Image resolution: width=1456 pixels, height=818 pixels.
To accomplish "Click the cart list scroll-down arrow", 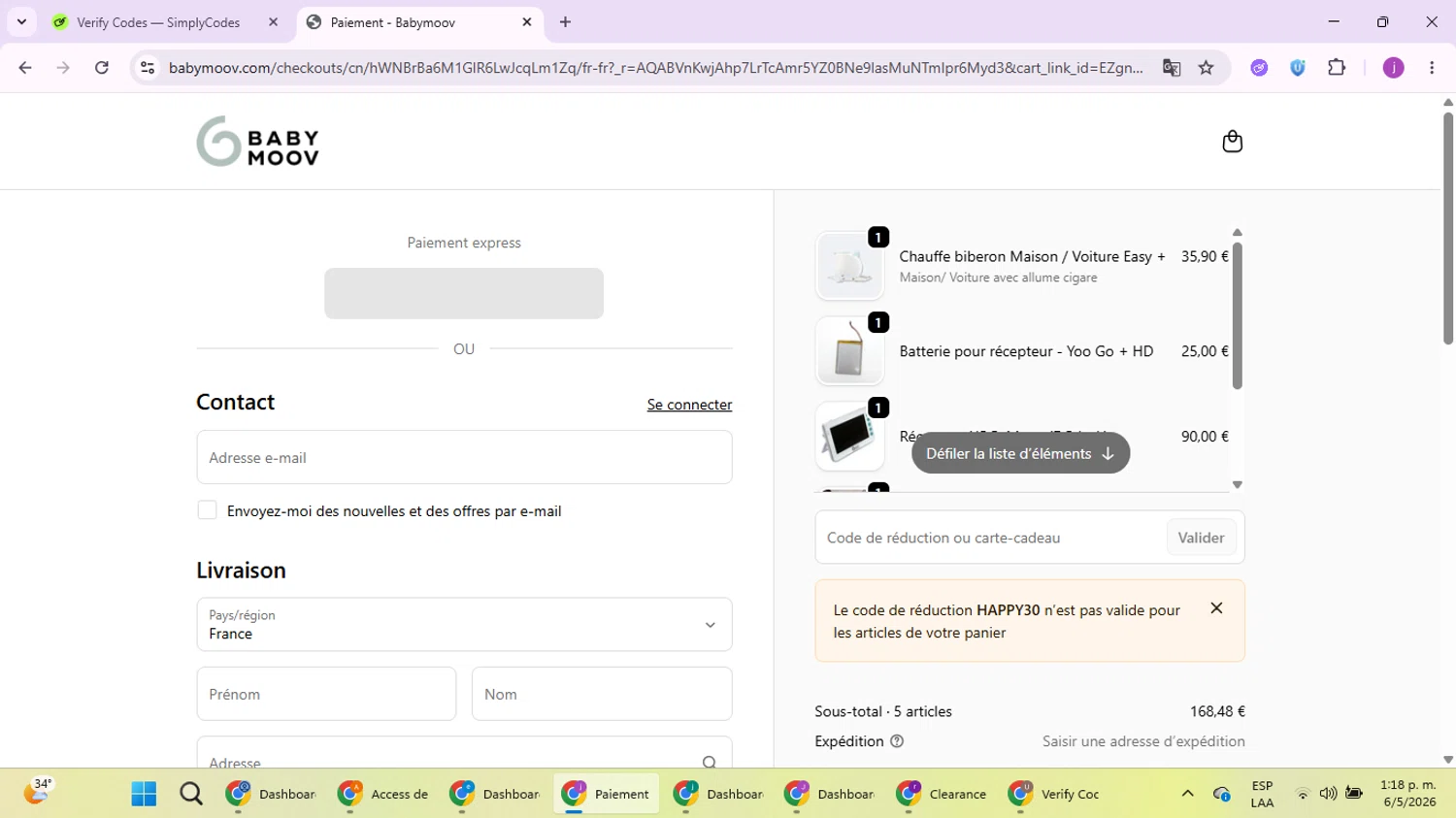I will click(1237, 484).
